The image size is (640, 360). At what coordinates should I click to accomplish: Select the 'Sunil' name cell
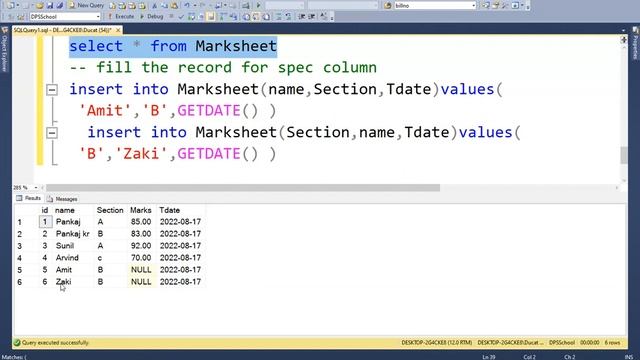click(x=65, y=246)
